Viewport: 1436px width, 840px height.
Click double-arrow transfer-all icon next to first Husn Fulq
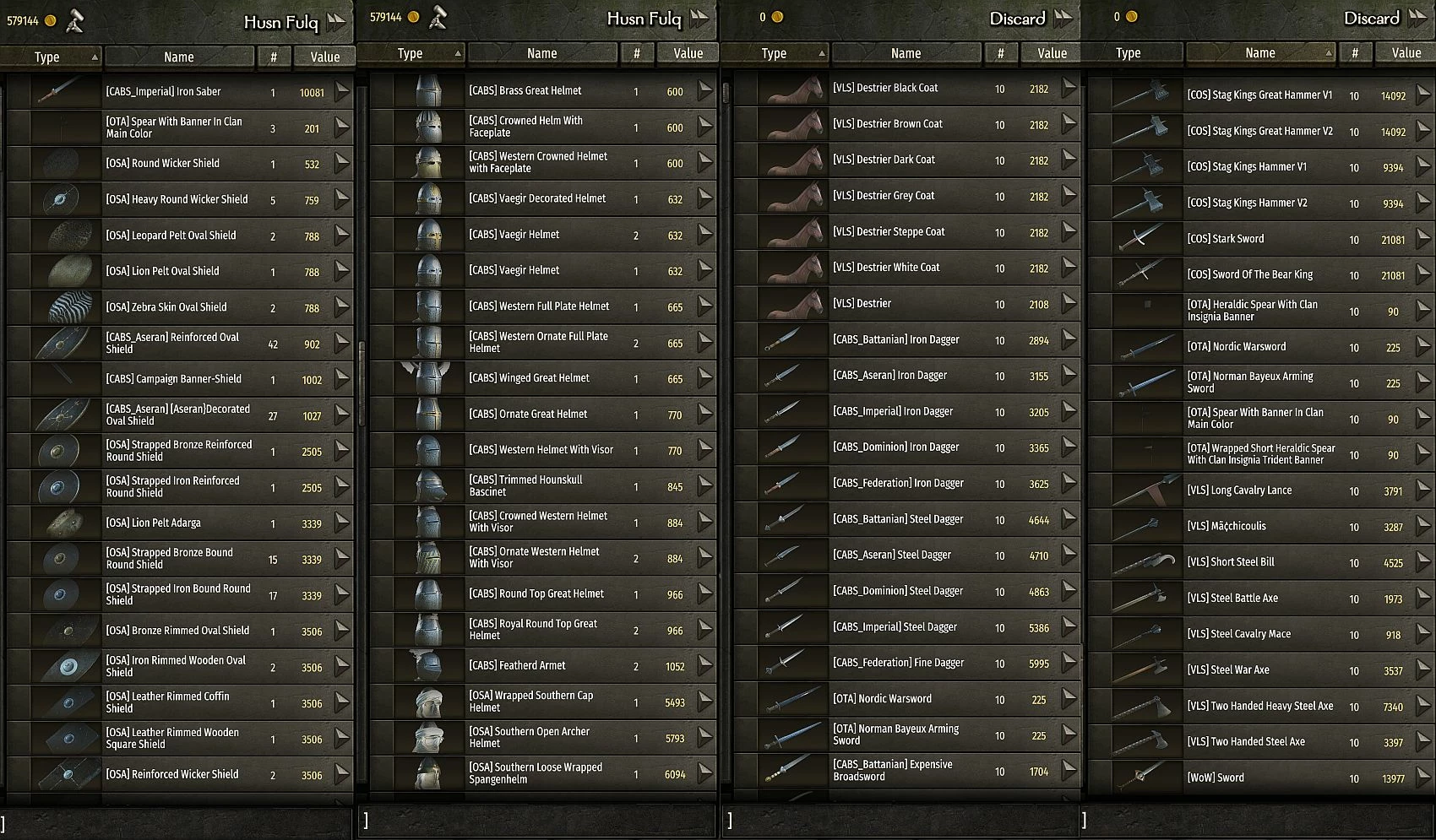pyautogui.click(x=337, y=21)
